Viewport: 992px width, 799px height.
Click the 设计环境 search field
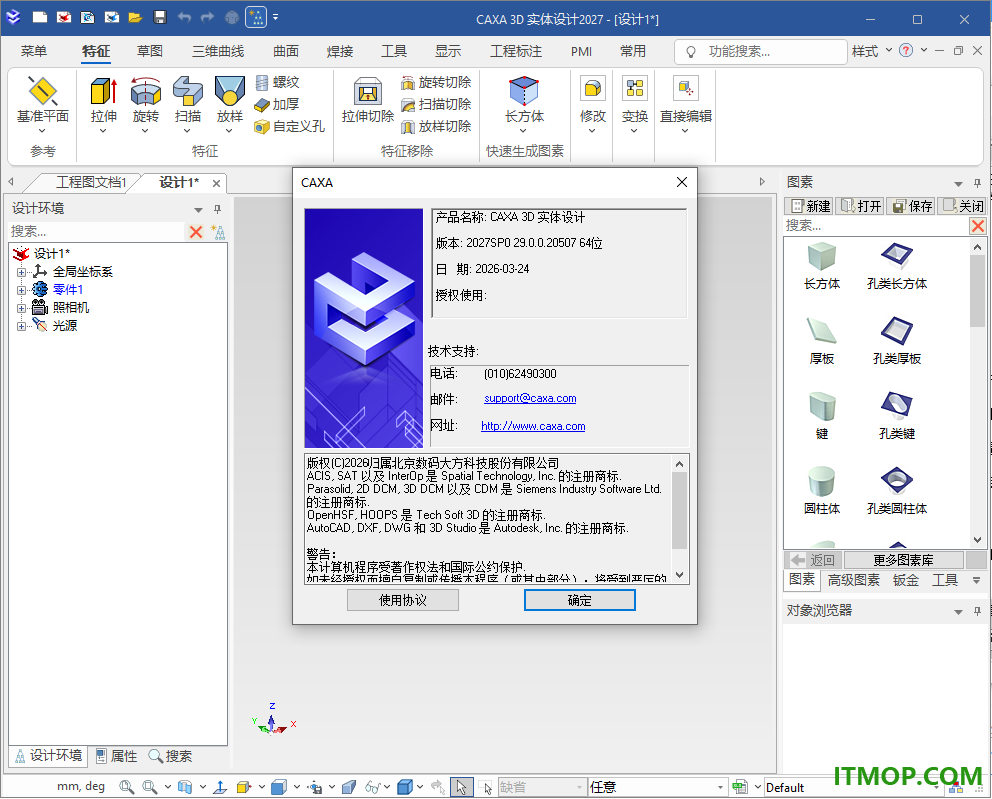pyautogui.click(x=96, y=232)
